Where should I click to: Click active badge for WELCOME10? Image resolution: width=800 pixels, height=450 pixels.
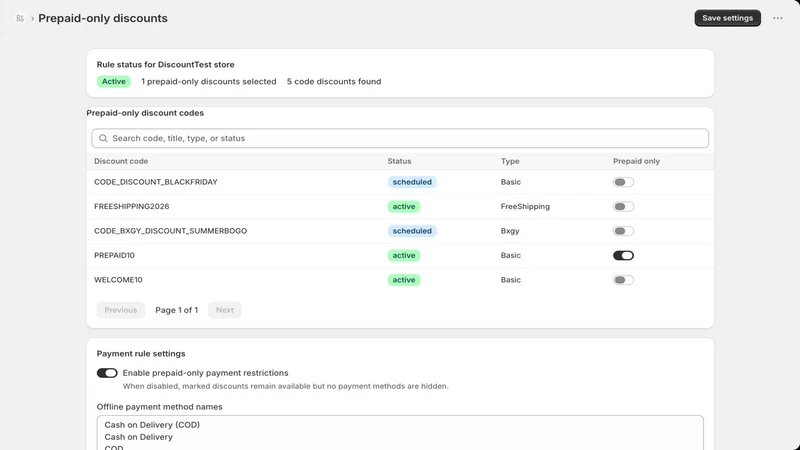point(404,280)
